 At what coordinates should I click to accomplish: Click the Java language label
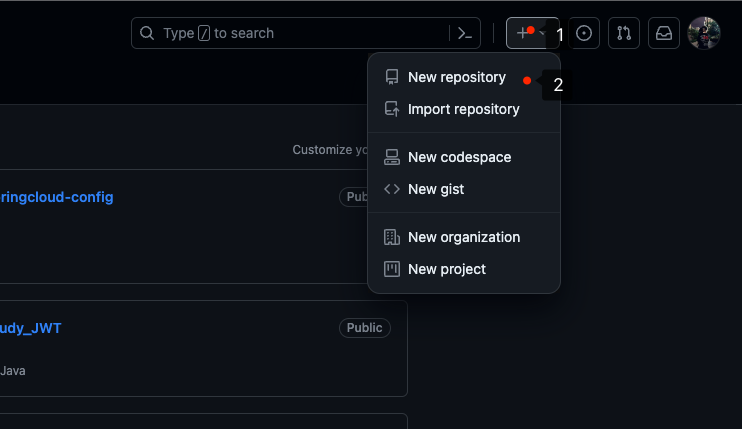pyautogui.click(x=13, y=371)
